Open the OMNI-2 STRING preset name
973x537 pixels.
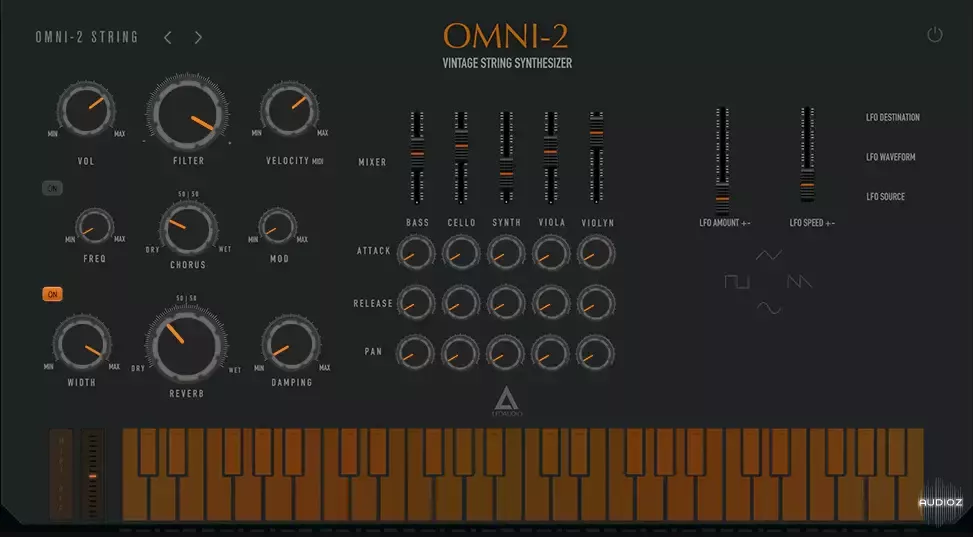(87, 37)
